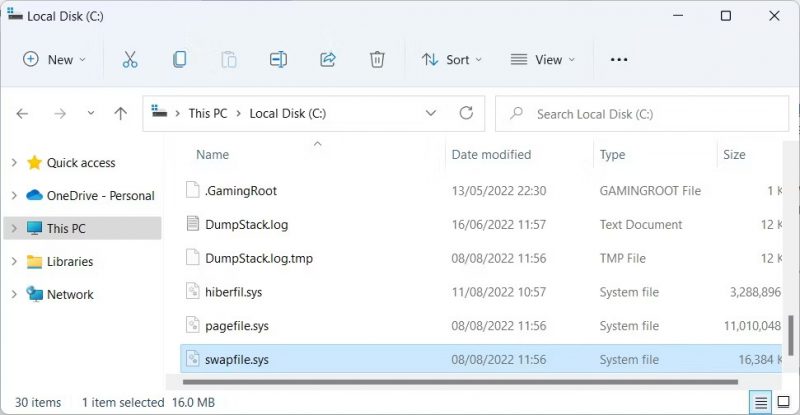
Task: Click the Rename icon in toolbar
Action: [278, 60]
